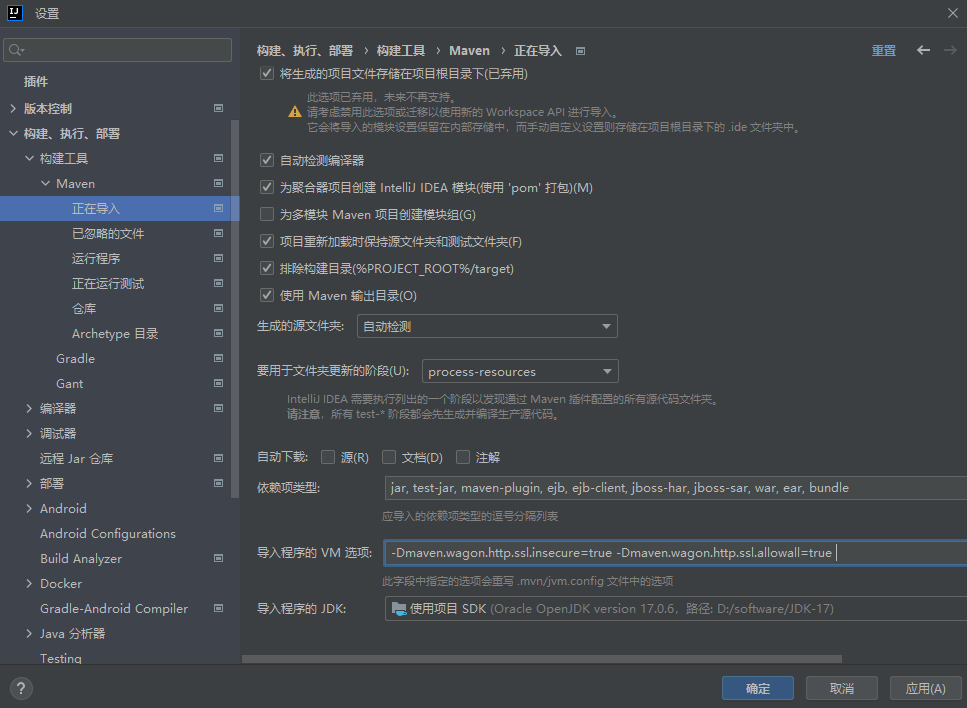Click project-level icon on 远程 Jar 仓库 row
This screenshot has height=708, width=967.
[x=218, y=458]
